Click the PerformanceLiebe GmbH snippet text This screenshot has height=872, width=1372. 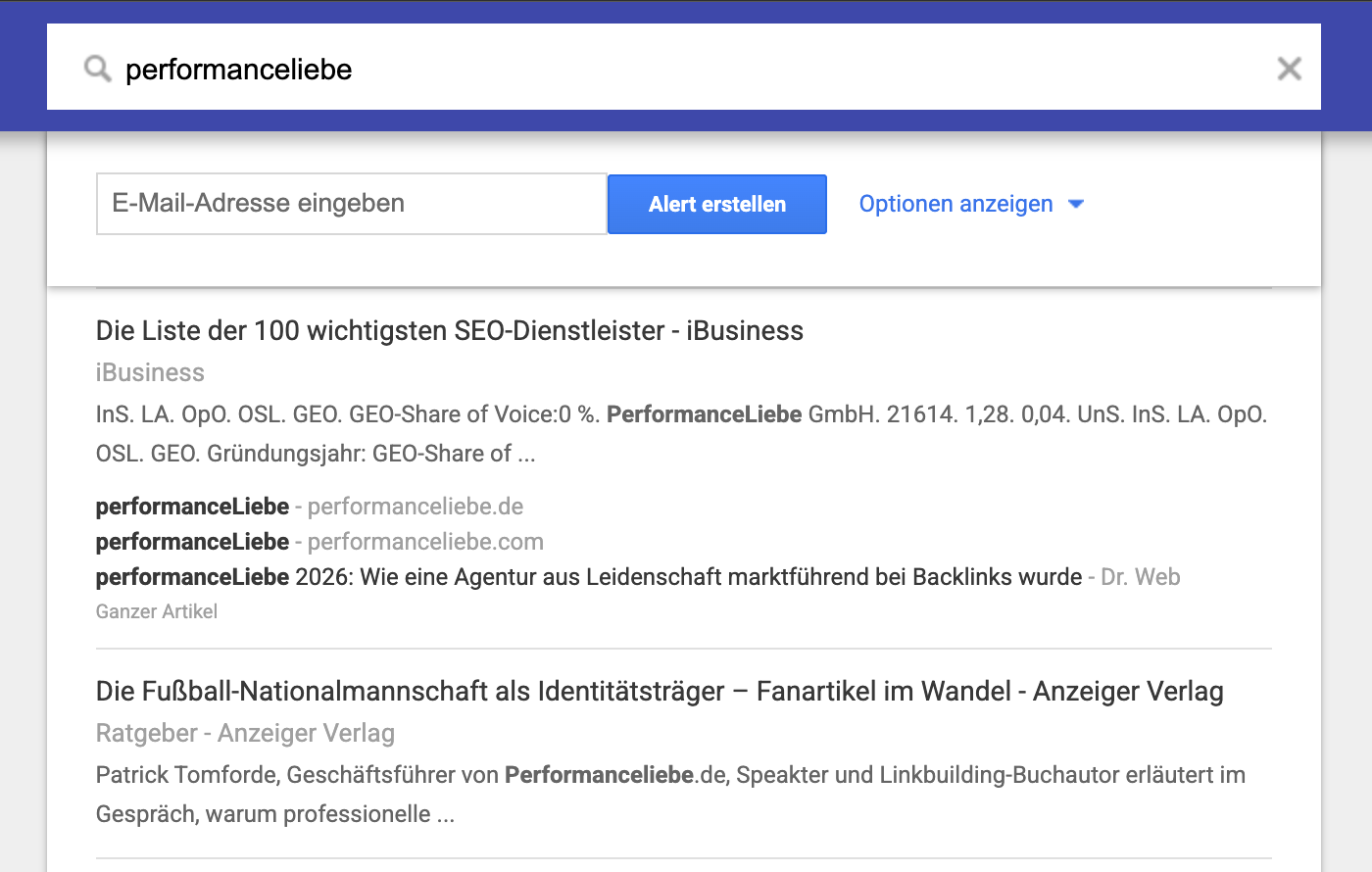[681, 433]
